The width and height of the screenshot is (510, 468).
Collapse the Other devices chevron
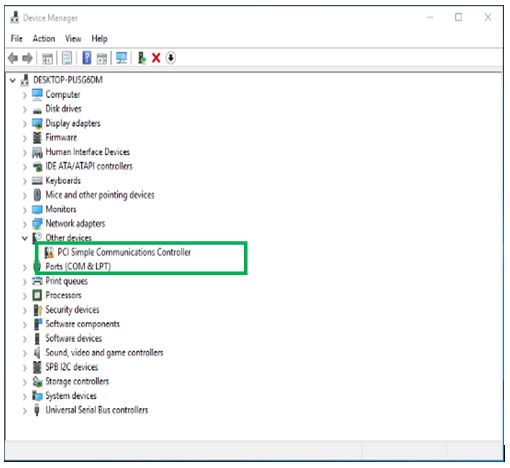coord(25,238)
